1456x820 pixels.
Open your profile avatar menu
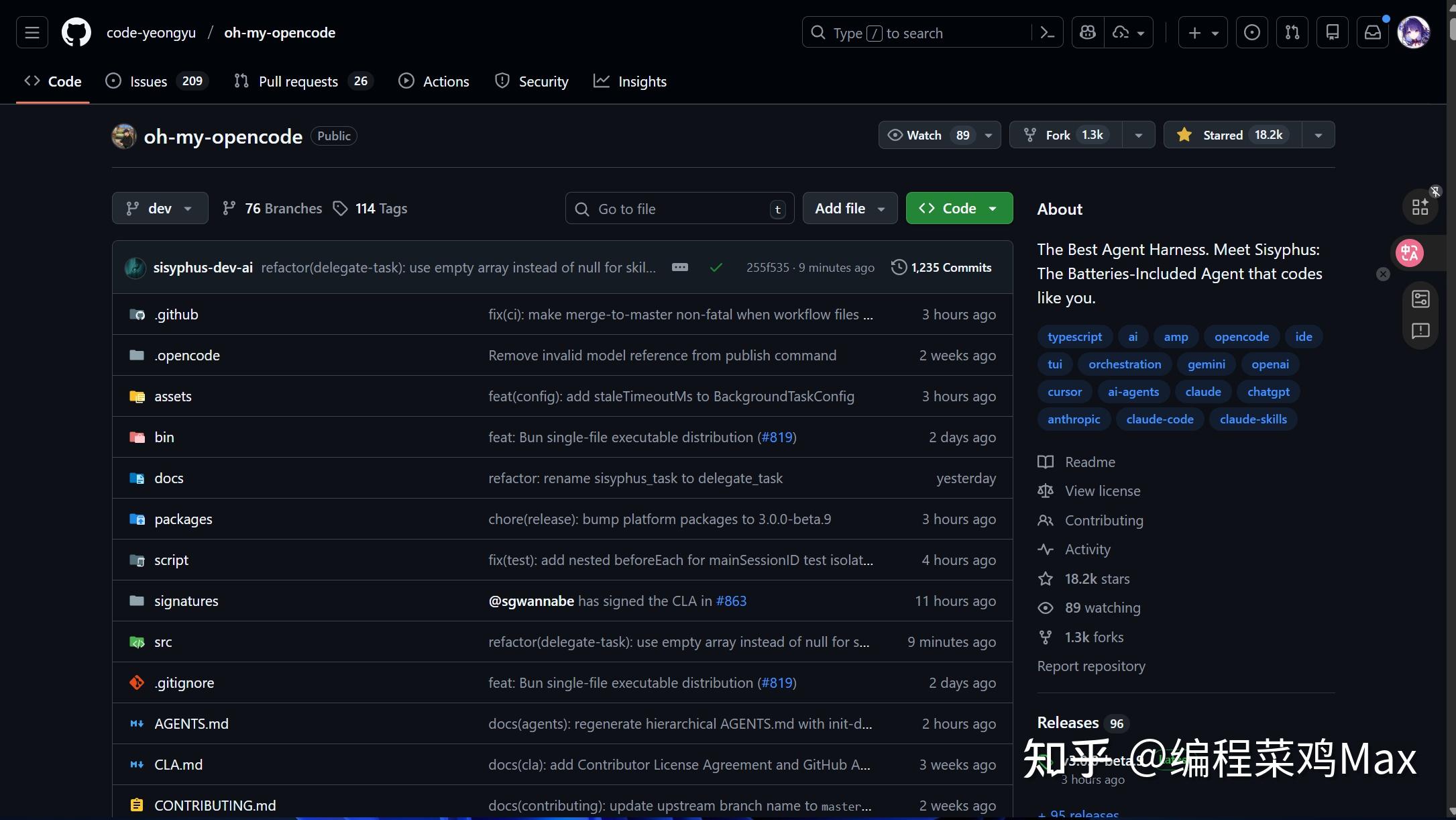coord(1414,32)
